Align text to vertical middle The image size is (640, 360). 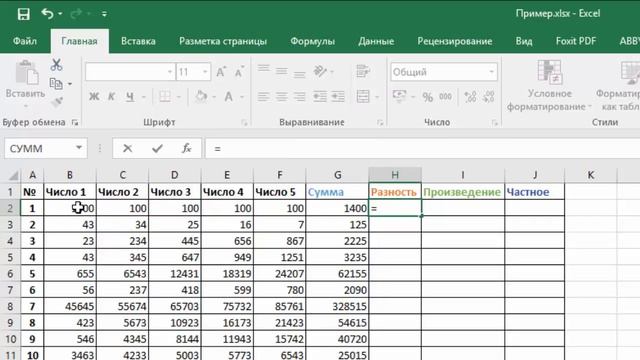282,71
